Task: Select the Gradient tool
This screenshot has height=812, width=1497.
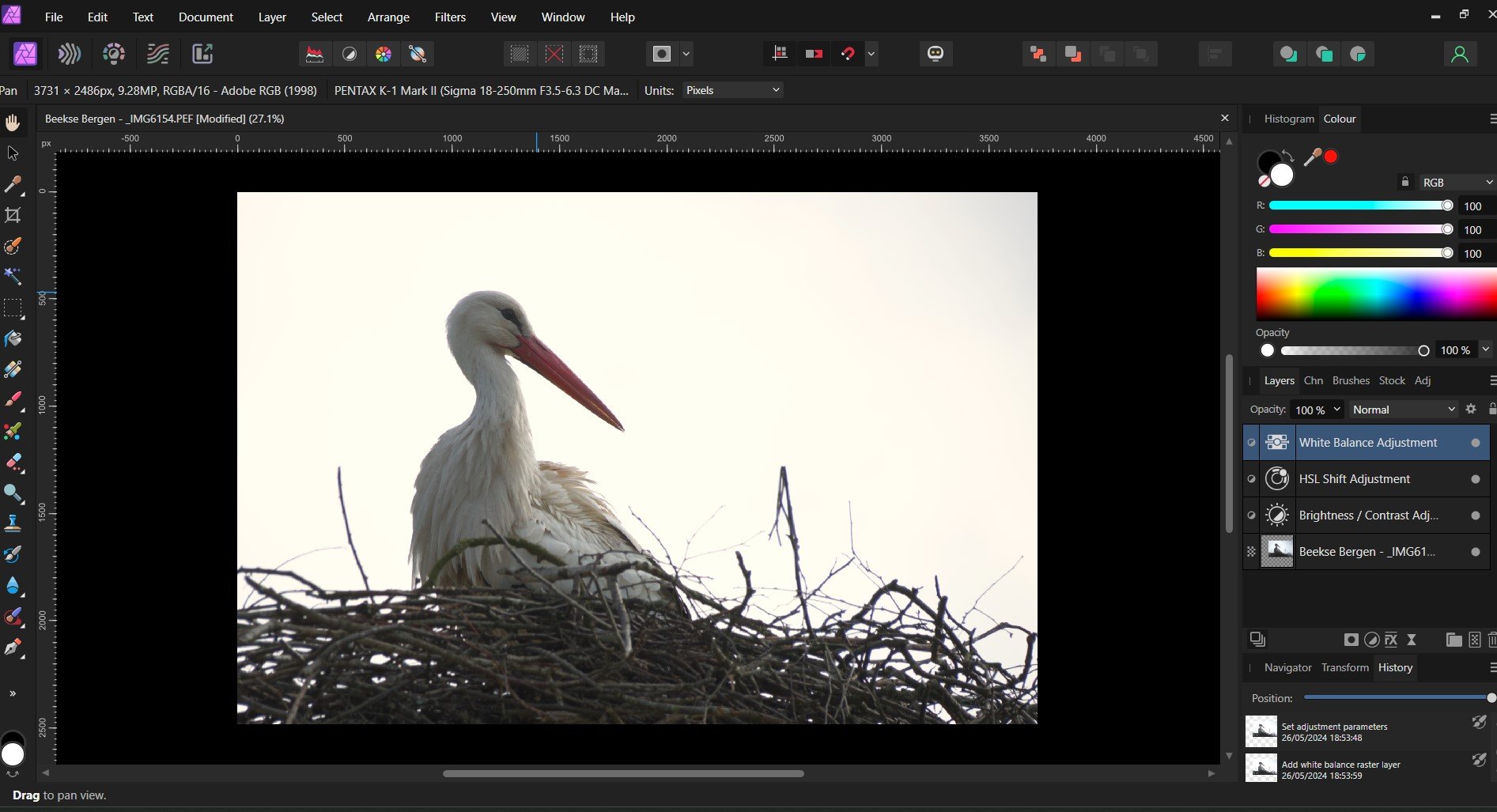Action: click(13, 369)
